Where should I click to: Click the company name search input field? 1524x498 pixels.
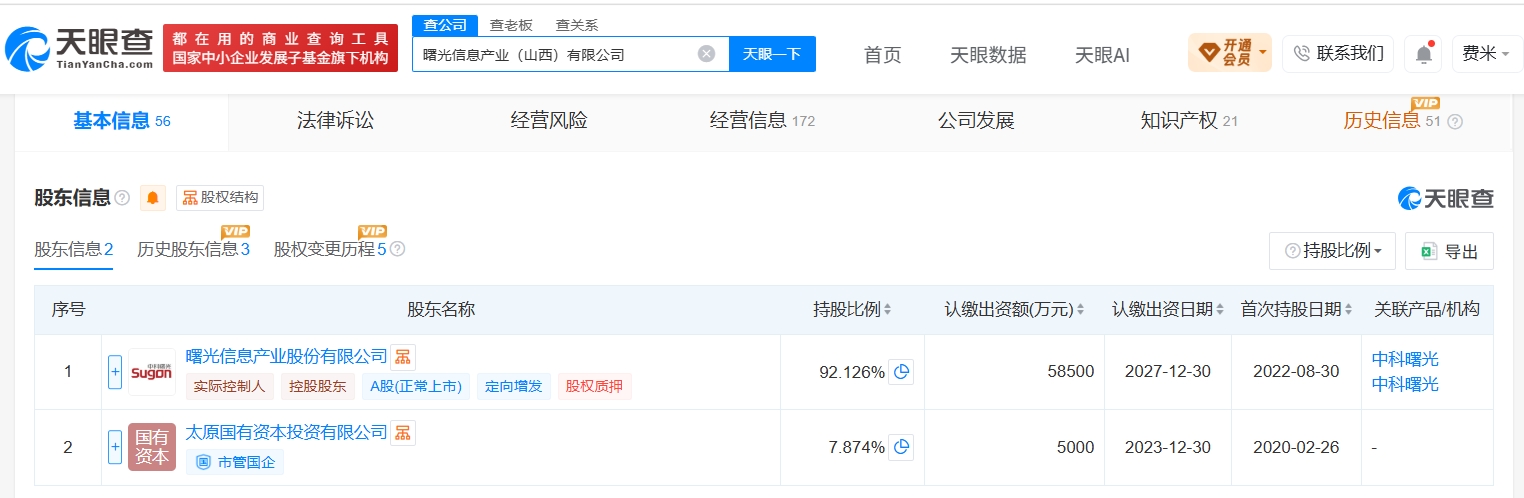click(x=555, y=54)
